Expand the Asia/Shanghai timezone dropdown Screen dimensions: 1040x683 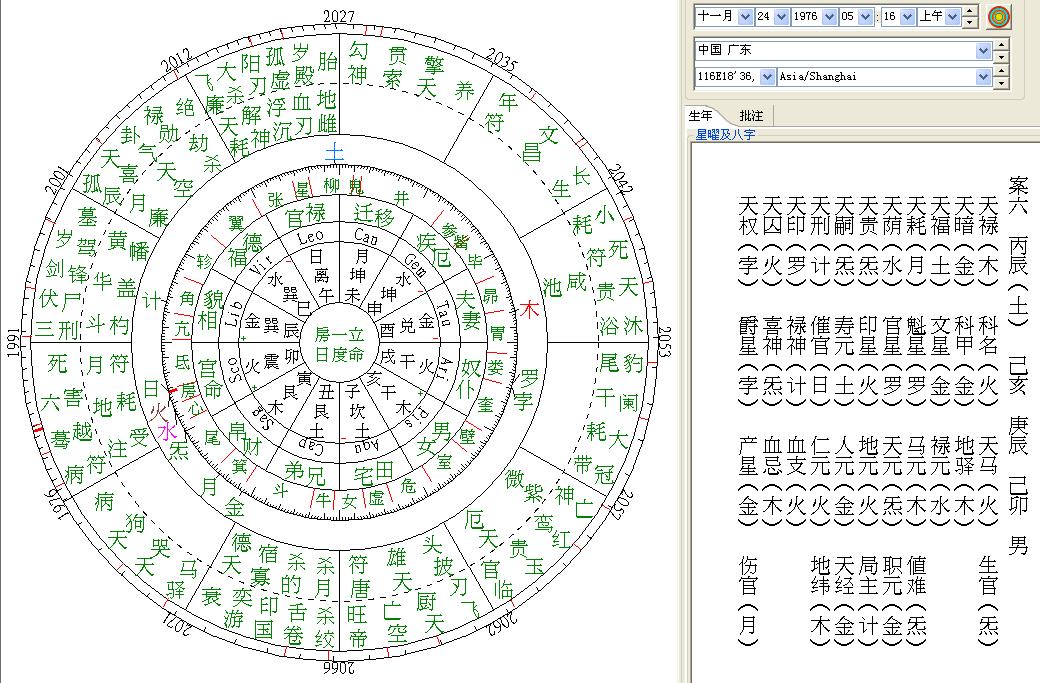coord(983,77)
